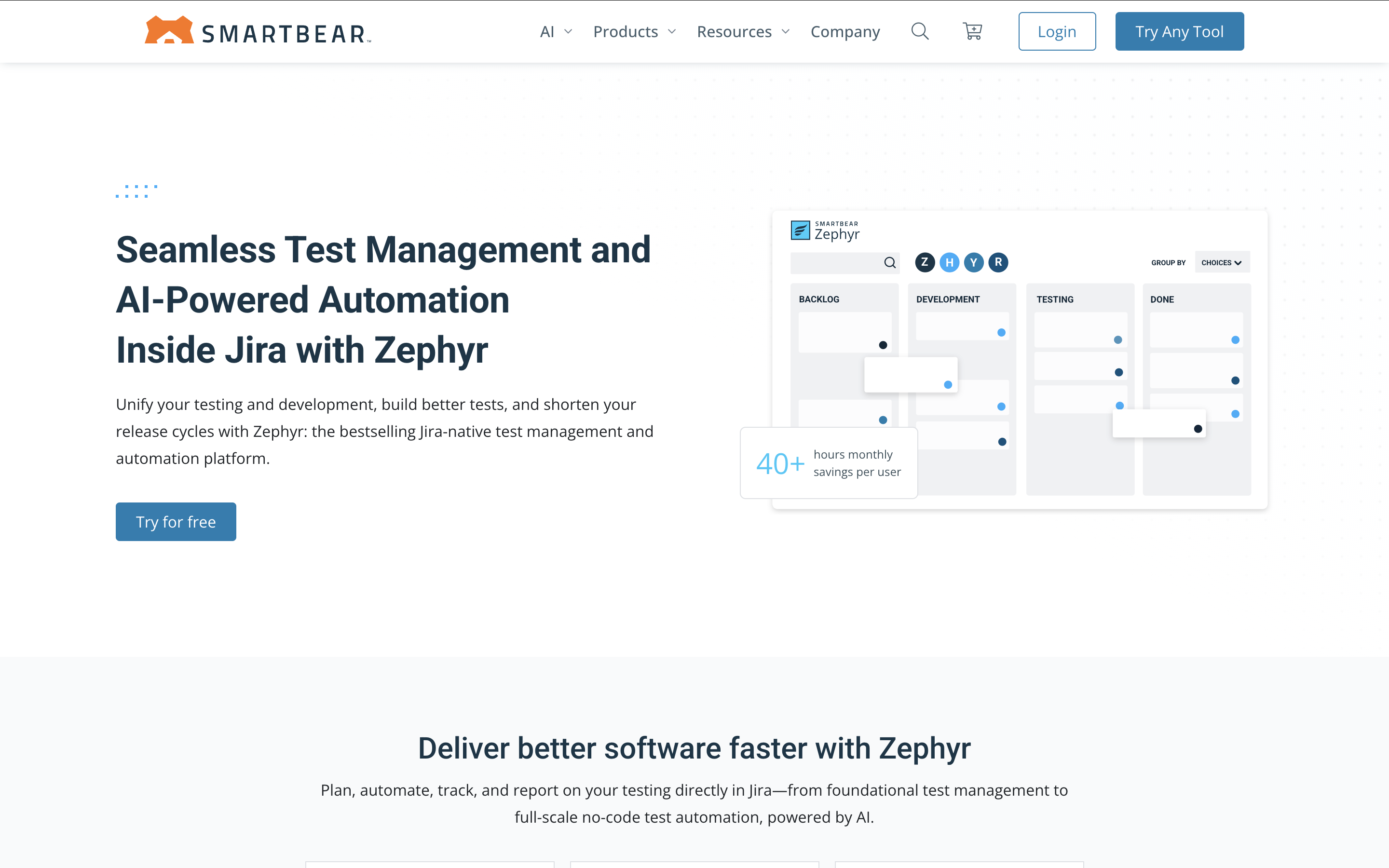Open the Company menu item
This screenshot has height=868, width=1389.
pyautogui.click(x=845, y=31)
